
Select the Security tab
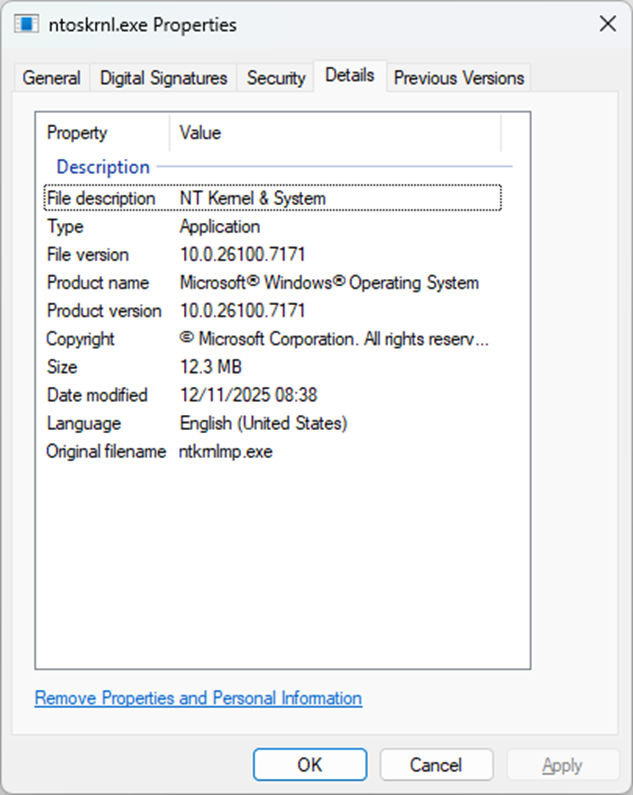coord(276,77)
